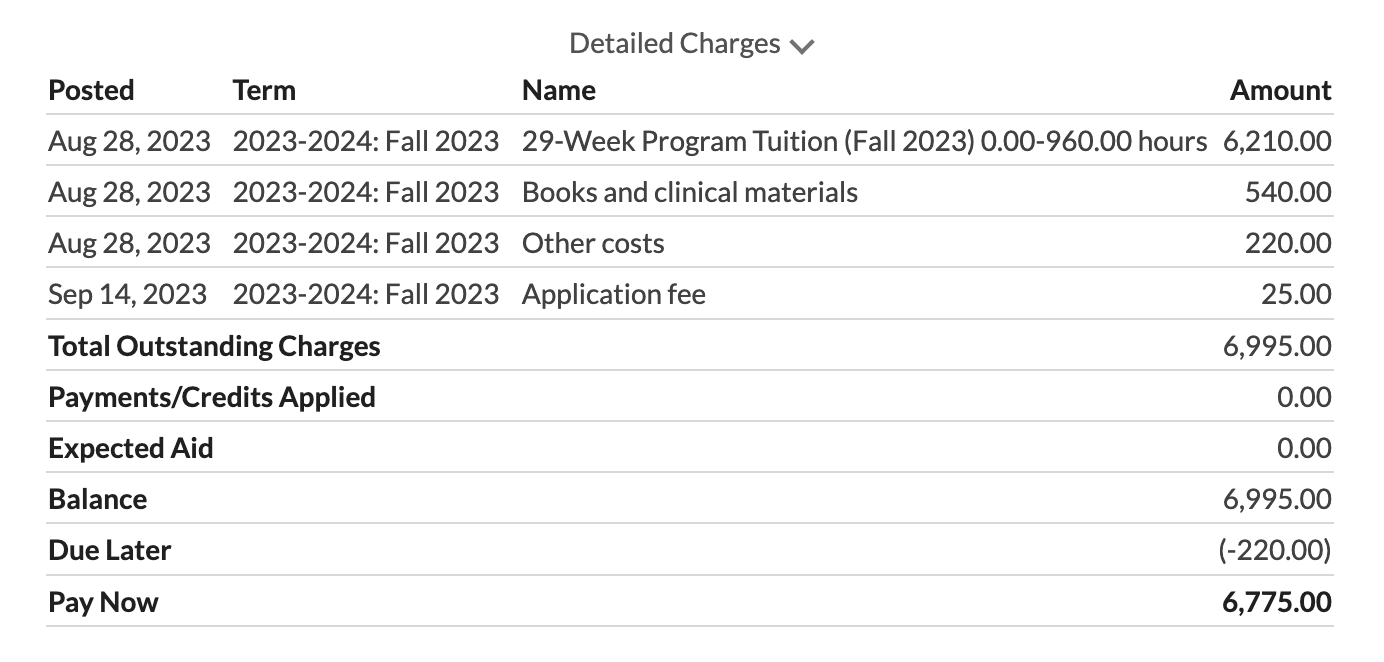Click the Payments/Credits Applied label
The image size is (1384, 662).
[x=212, y=397]
